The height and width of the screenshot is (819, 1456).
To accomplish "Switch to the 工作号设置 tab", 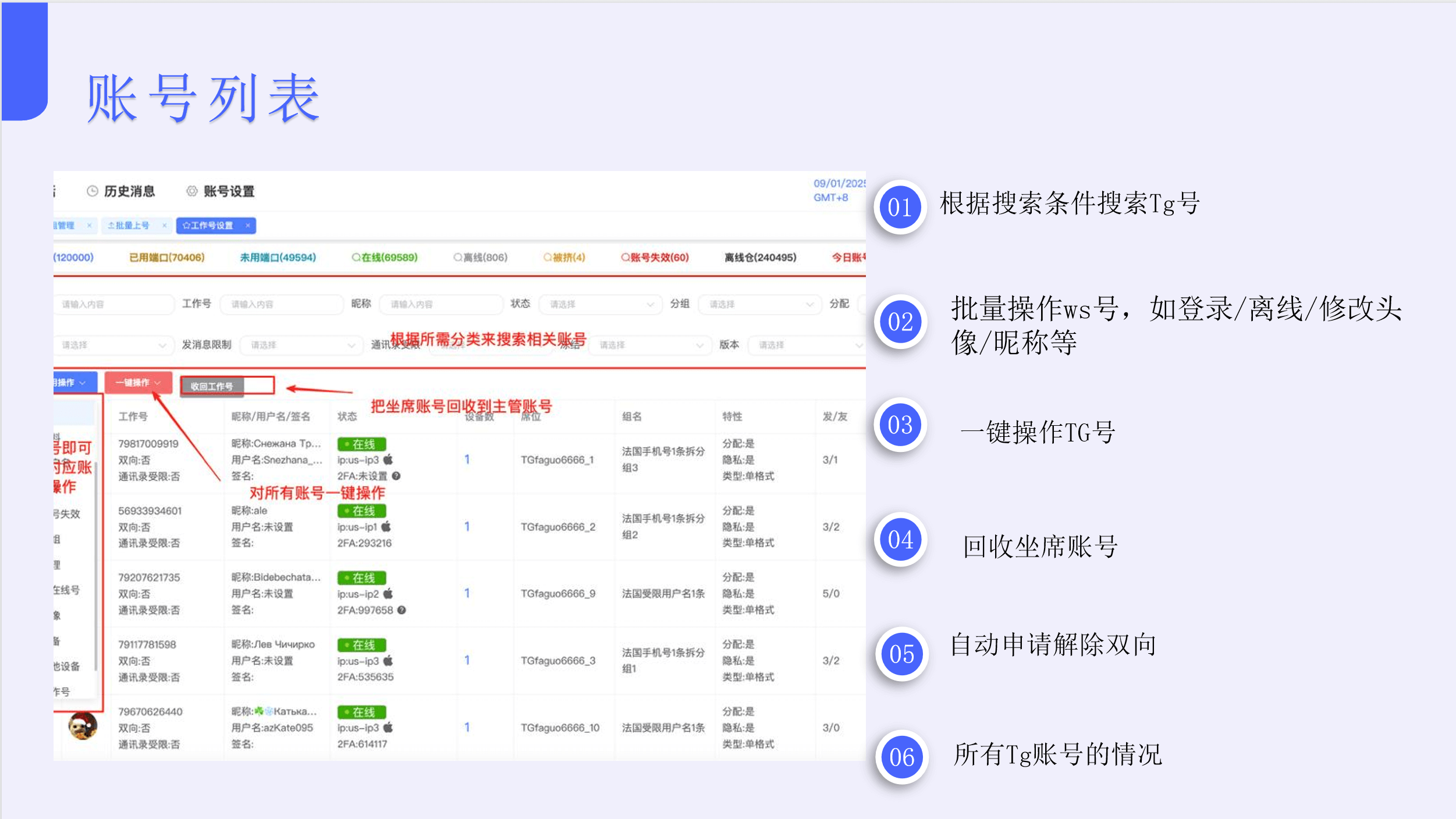I will [x=212, y=225].
